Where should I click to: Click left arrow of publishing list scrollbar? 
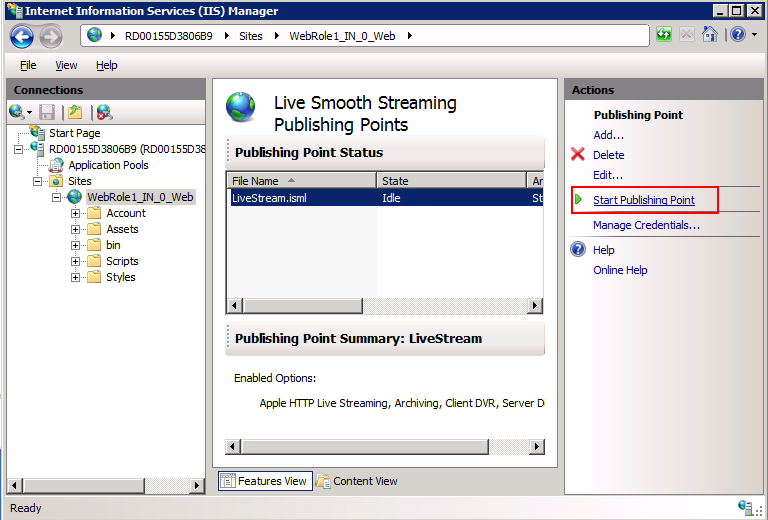pos(235,306)
